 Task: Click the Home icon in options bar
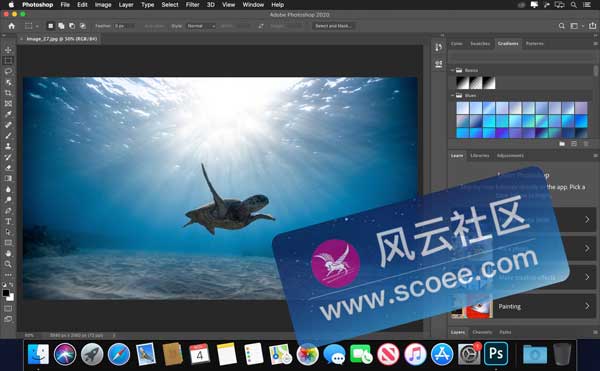tap(11, 26)
